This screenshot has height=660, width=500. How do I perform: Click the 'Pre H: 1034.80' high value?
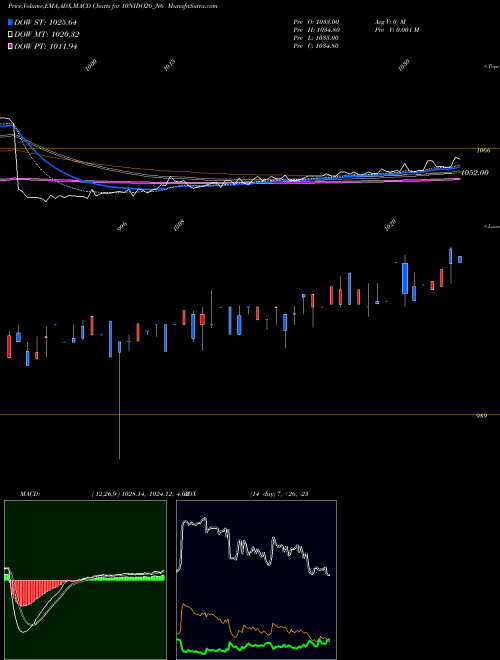(316, 30)
